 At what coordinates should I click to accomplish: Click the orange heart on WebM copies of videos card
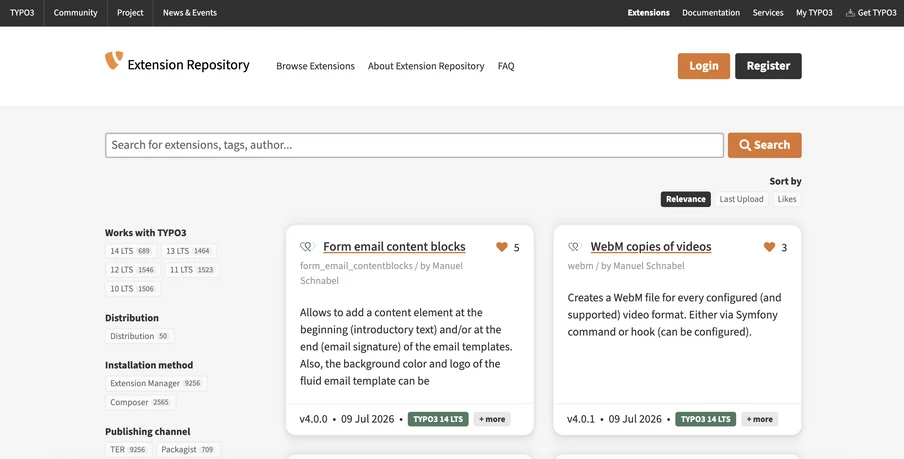(x=769, y=247)
